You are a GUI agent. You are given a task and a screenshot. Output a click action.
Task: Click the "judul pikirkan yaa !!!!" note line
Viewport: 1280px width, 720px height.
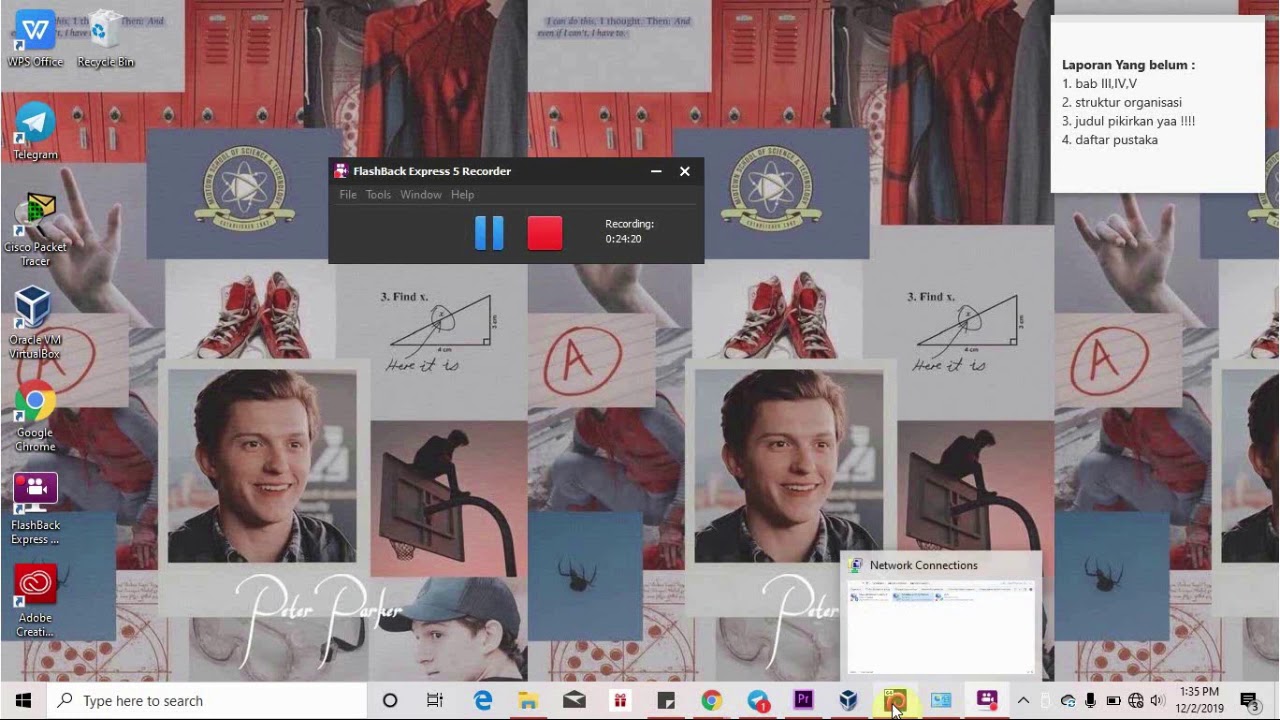click(1129, 121)
